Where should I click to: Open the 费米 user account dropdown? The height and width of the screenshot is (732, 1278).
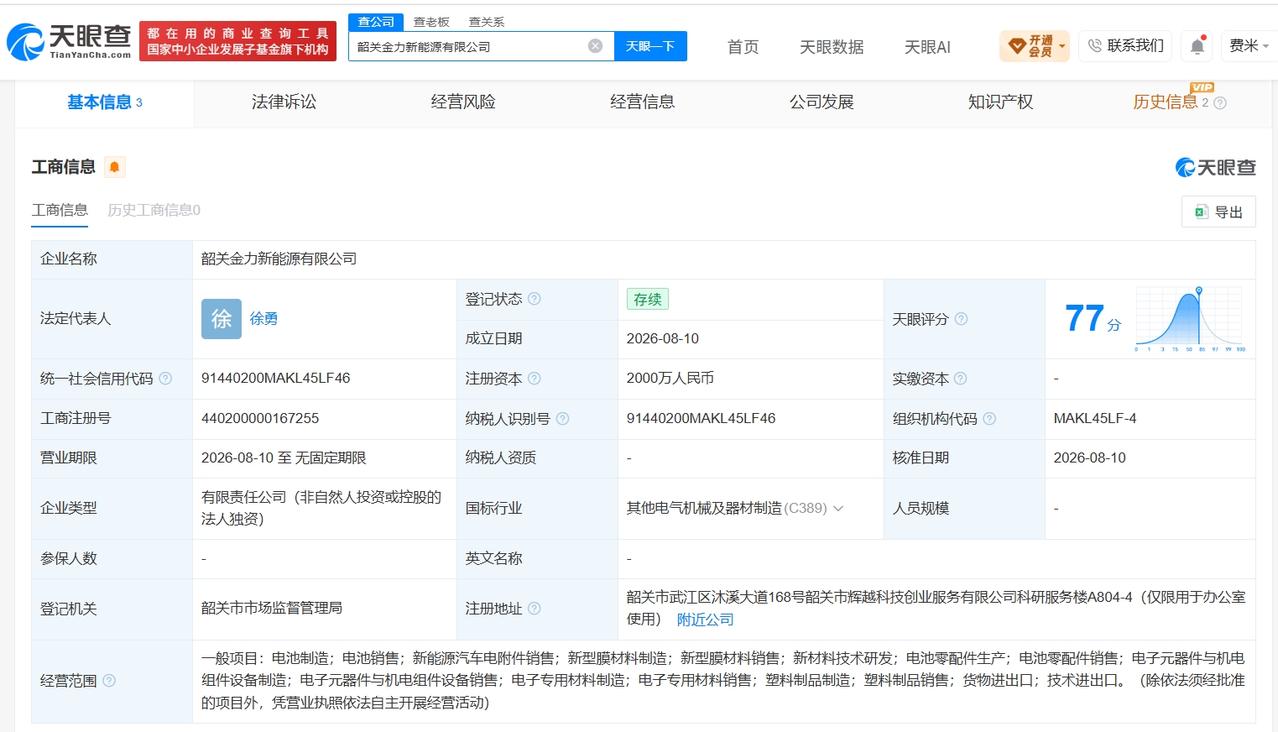tap(1249, 46)
